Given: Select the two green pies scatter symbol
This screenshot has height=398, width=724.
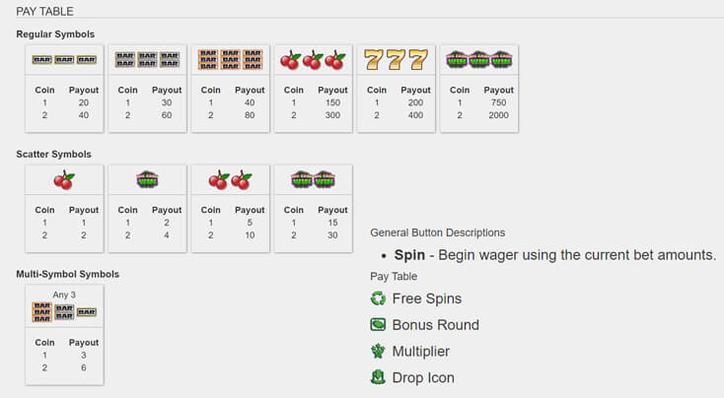Looking at the screenshot, I should coord(313,180).
